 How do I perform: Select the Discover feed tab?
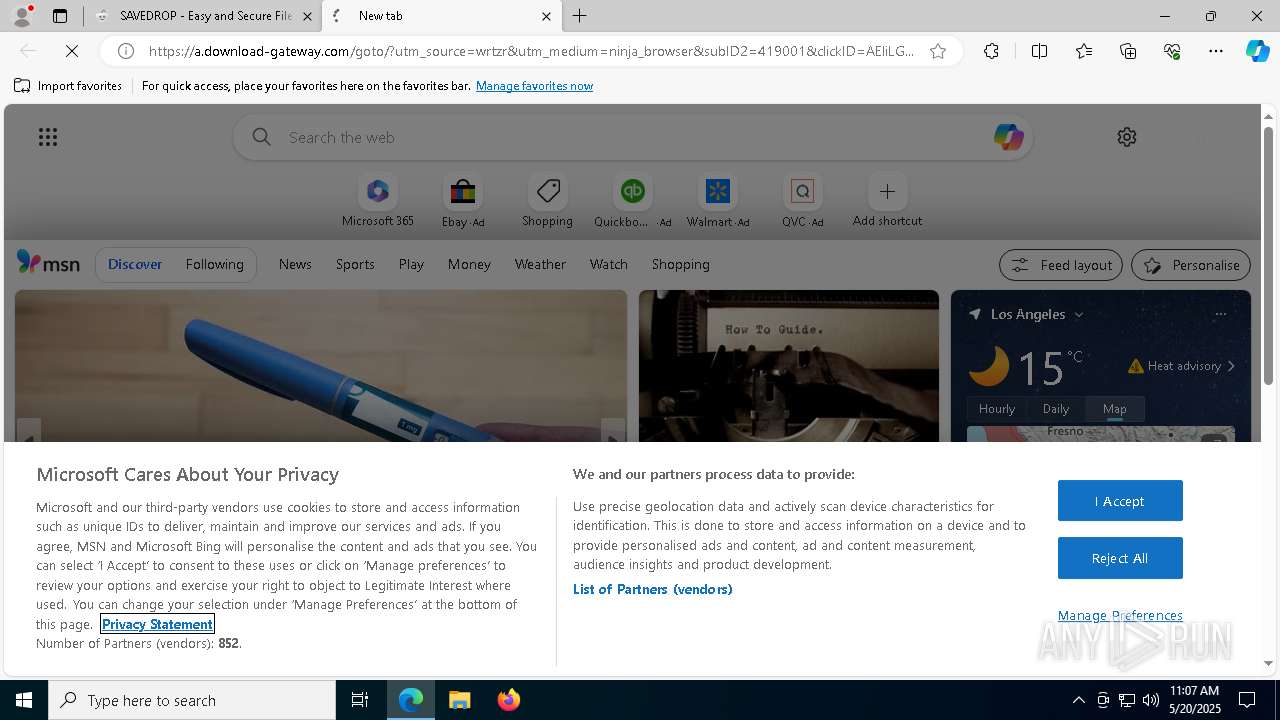[135, 264]
